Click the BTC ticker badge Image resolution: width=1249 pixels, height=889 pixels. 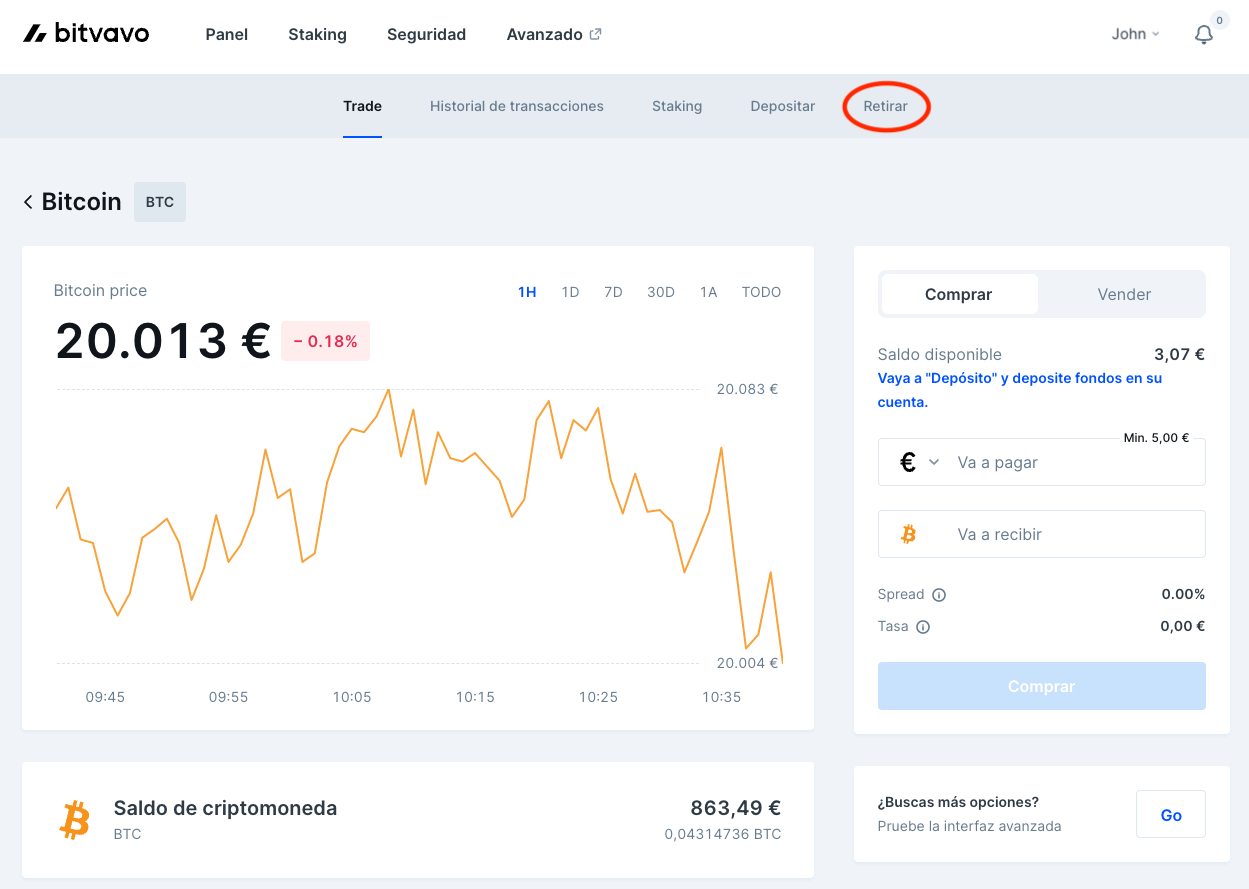pyautogui.click(x=160, y=202)
